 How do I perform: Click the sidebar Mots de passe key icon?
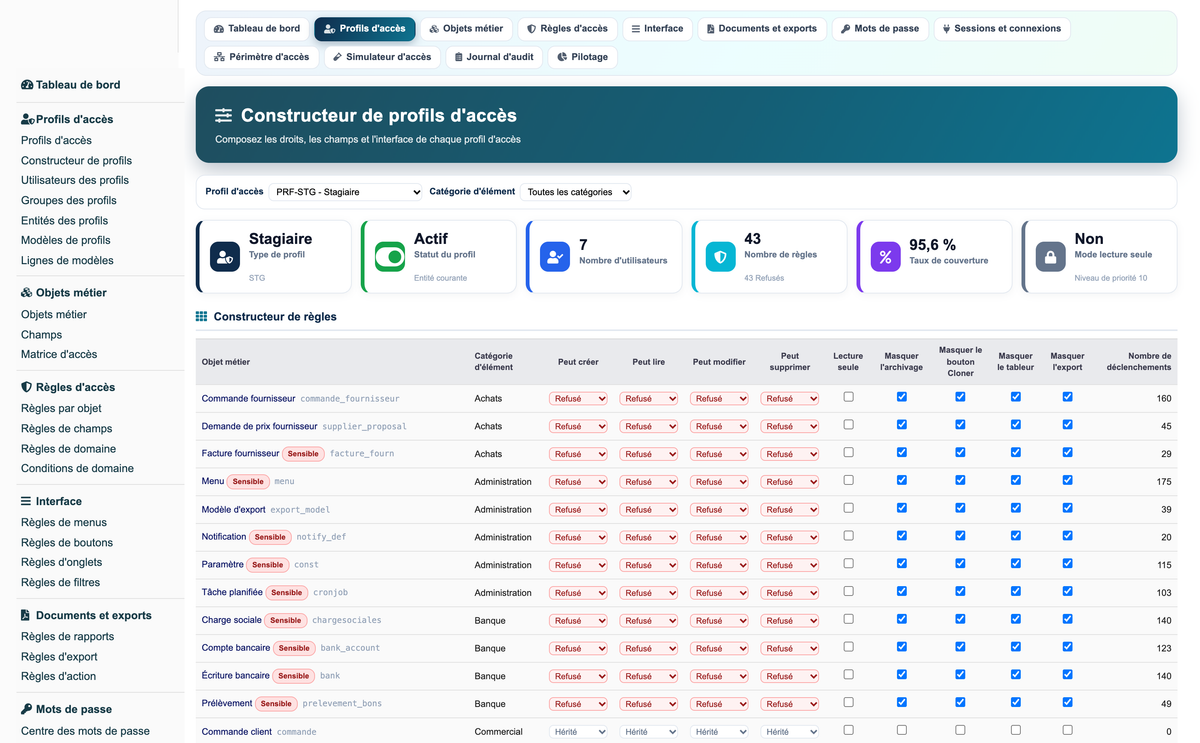(x=27, y=709)
